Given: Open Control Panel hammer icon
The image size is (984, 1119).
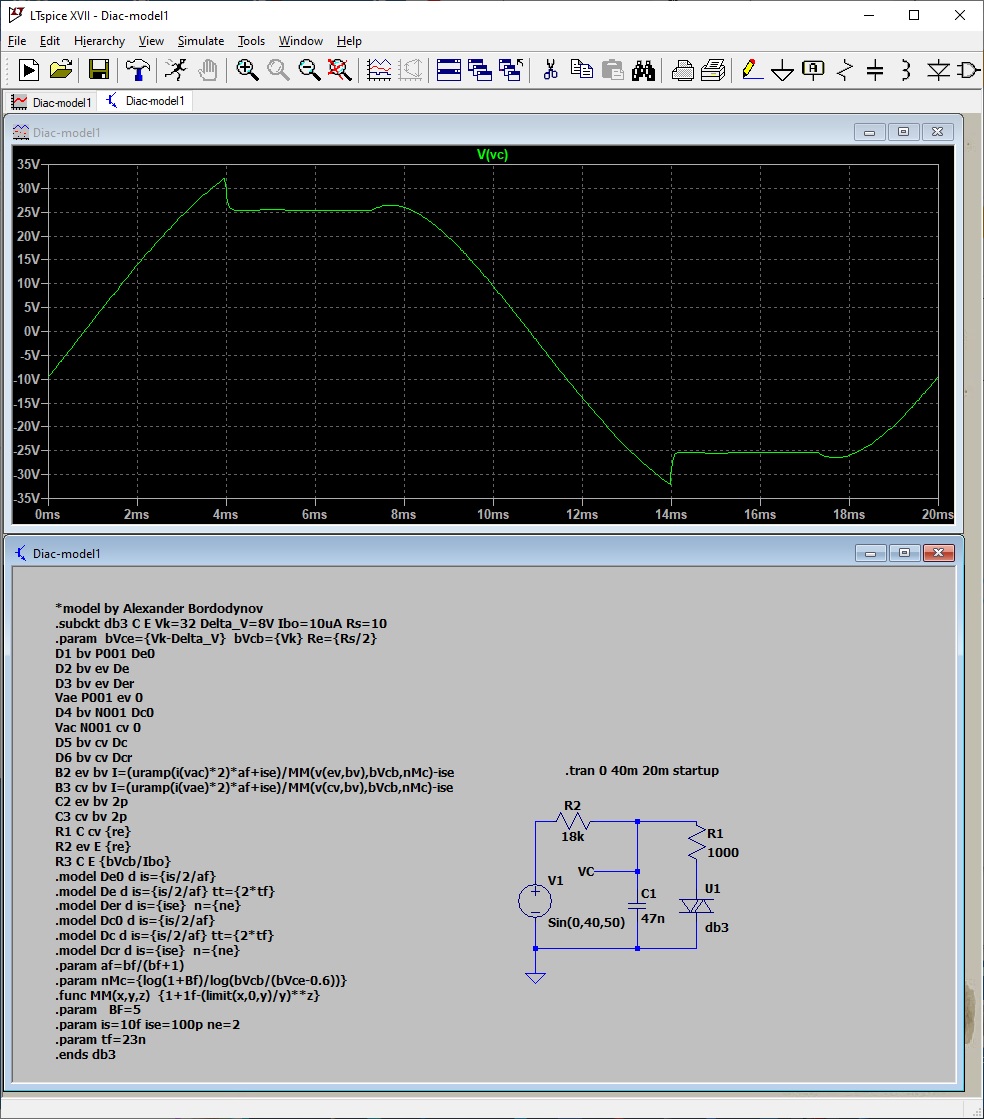Looking at the screenshot, I should (138, 70).
